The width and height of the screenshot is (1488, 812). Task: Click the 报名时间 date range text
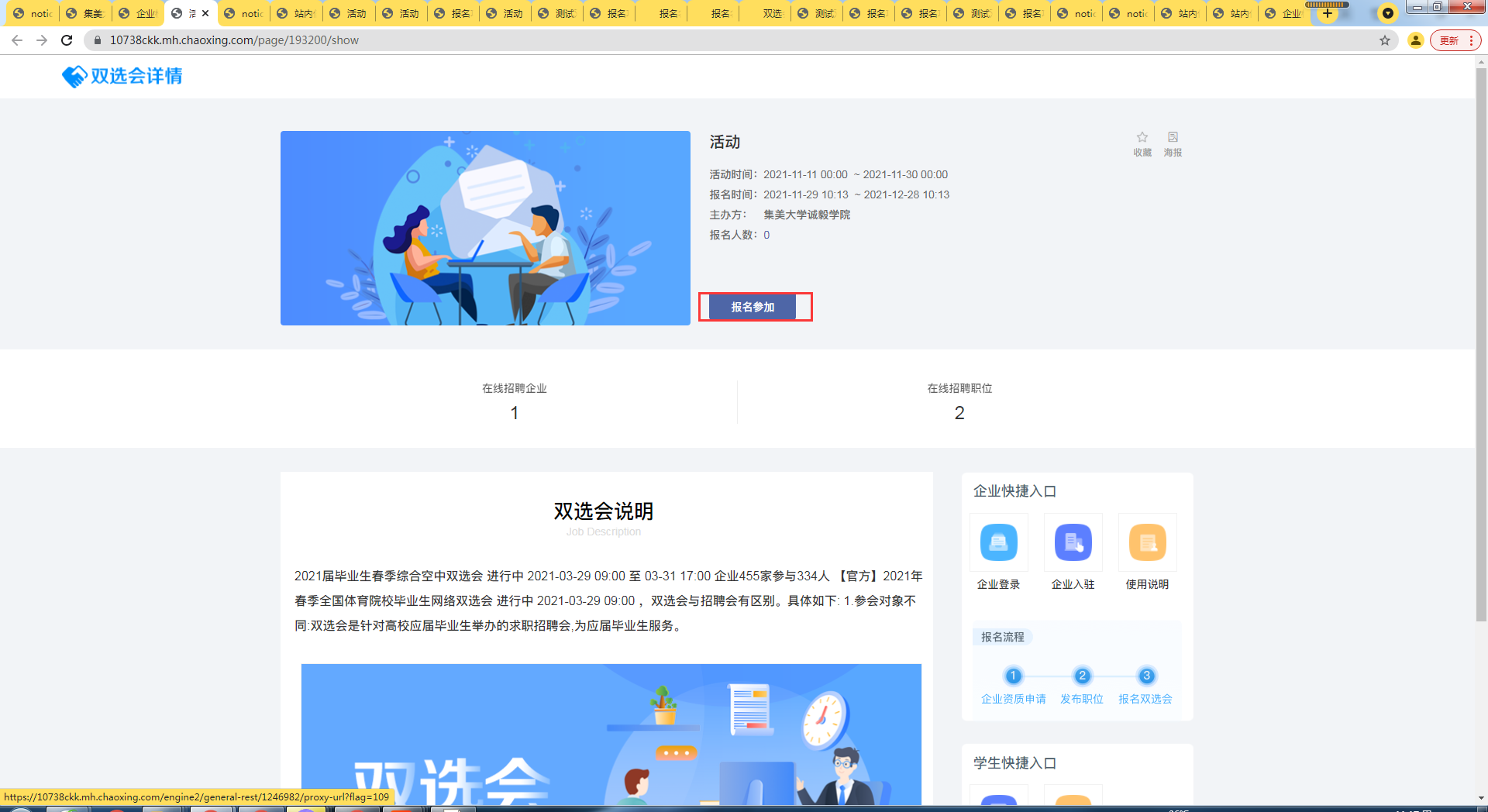[856, 194]
